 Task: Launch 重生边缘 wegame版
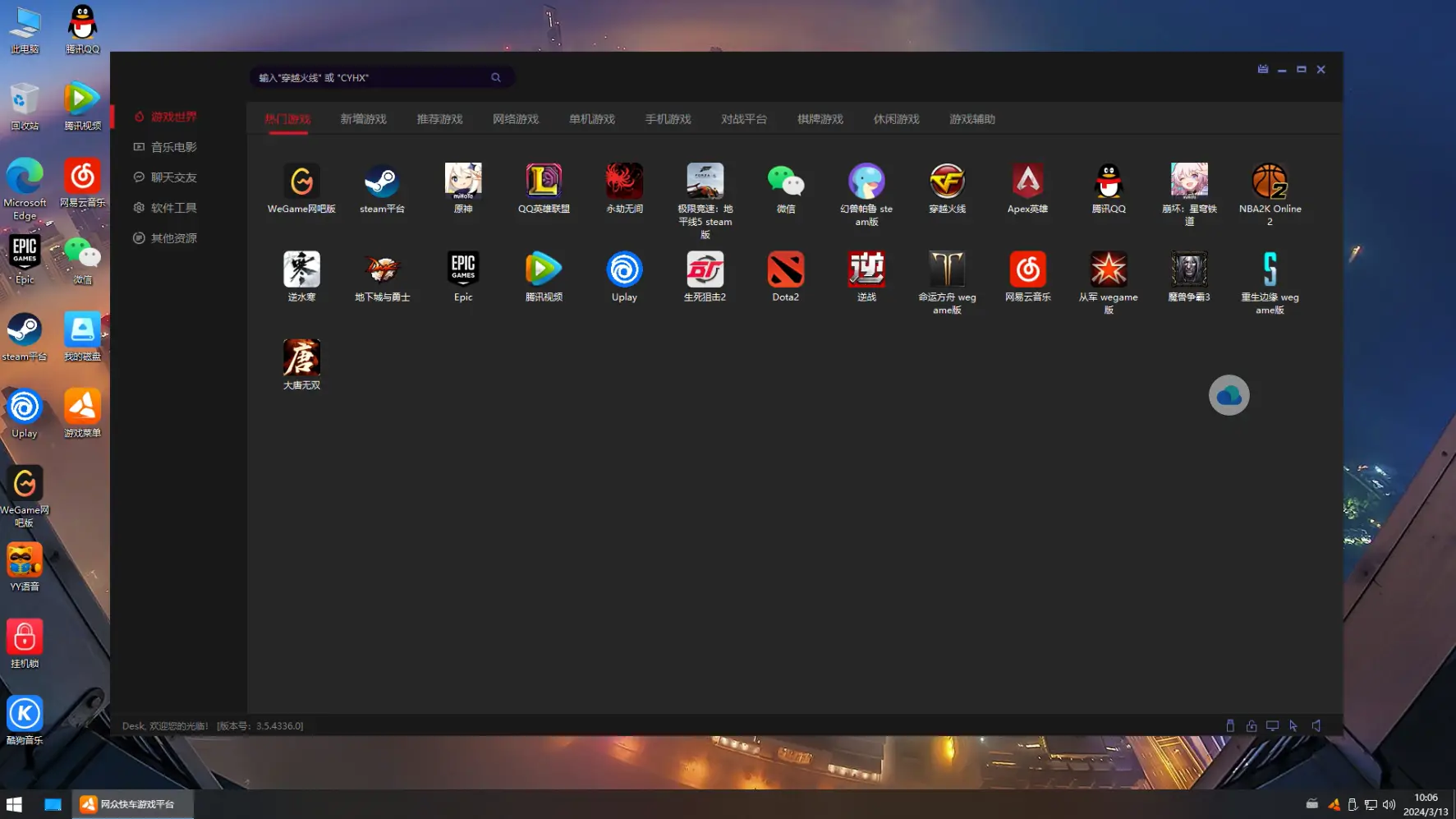[x=1270, y=283]
